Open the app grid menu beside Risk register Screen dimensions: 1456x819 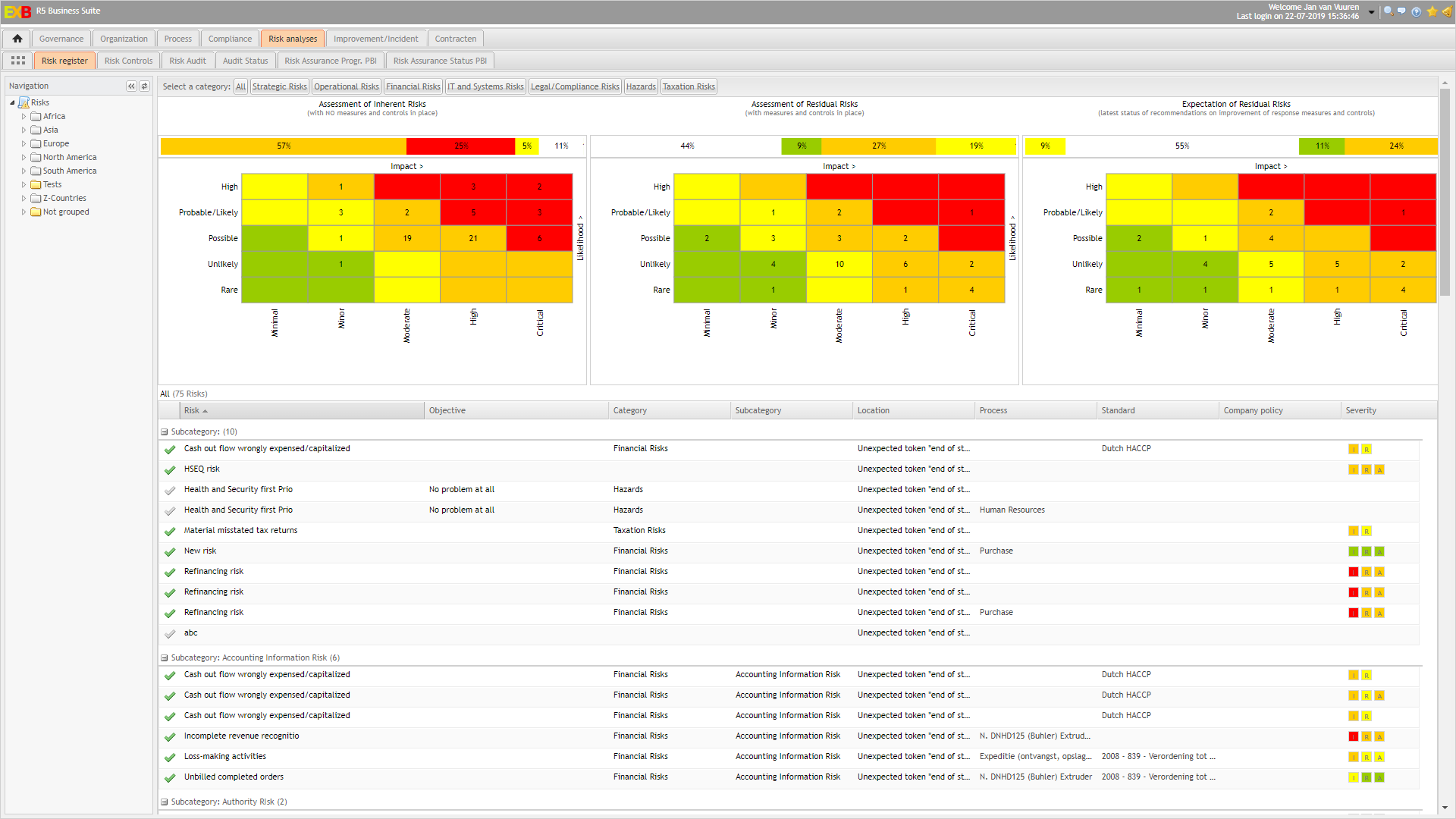tap(17, 60)
